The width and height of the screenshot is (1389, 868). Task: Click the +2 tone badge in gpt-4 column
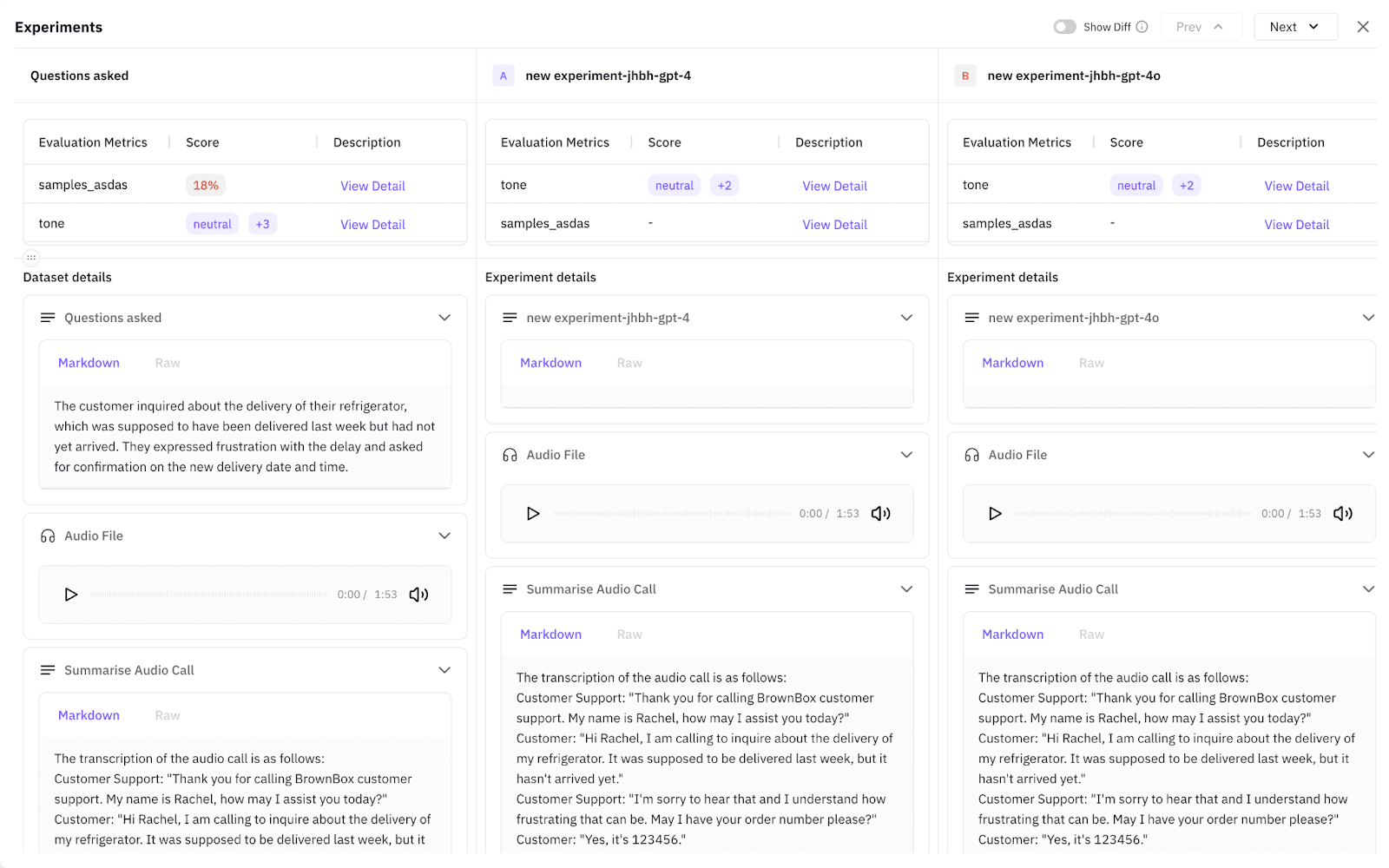(724, 185)
